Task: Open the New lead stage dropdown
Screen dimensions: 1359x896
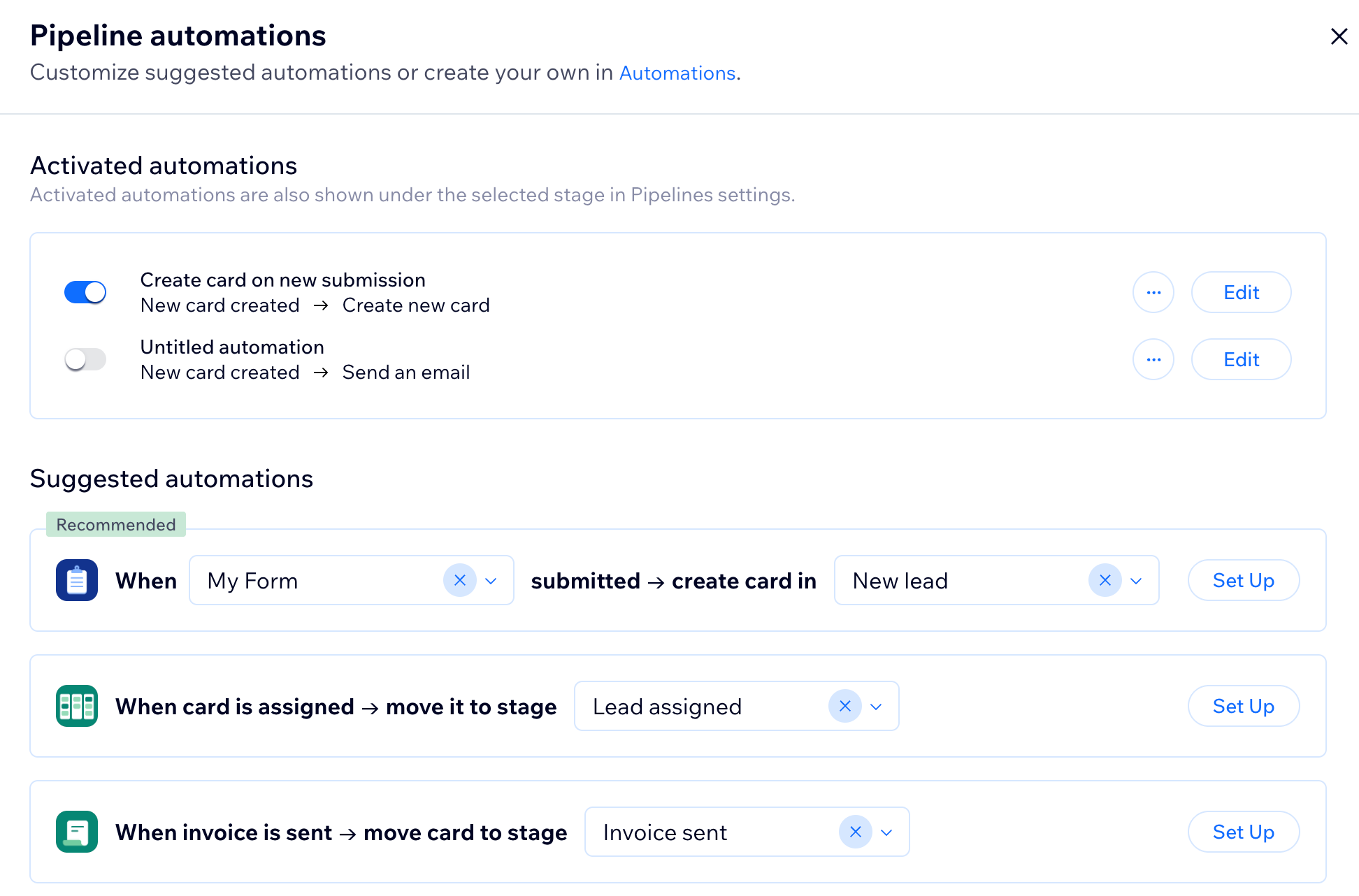Action: 1136,580
